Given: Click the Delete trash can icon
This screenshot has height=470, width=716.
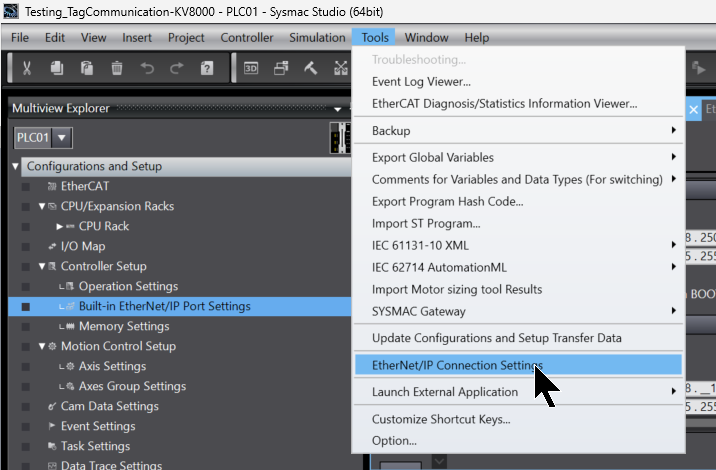Looking at the screenshot, I should click(x=117, y=68).
